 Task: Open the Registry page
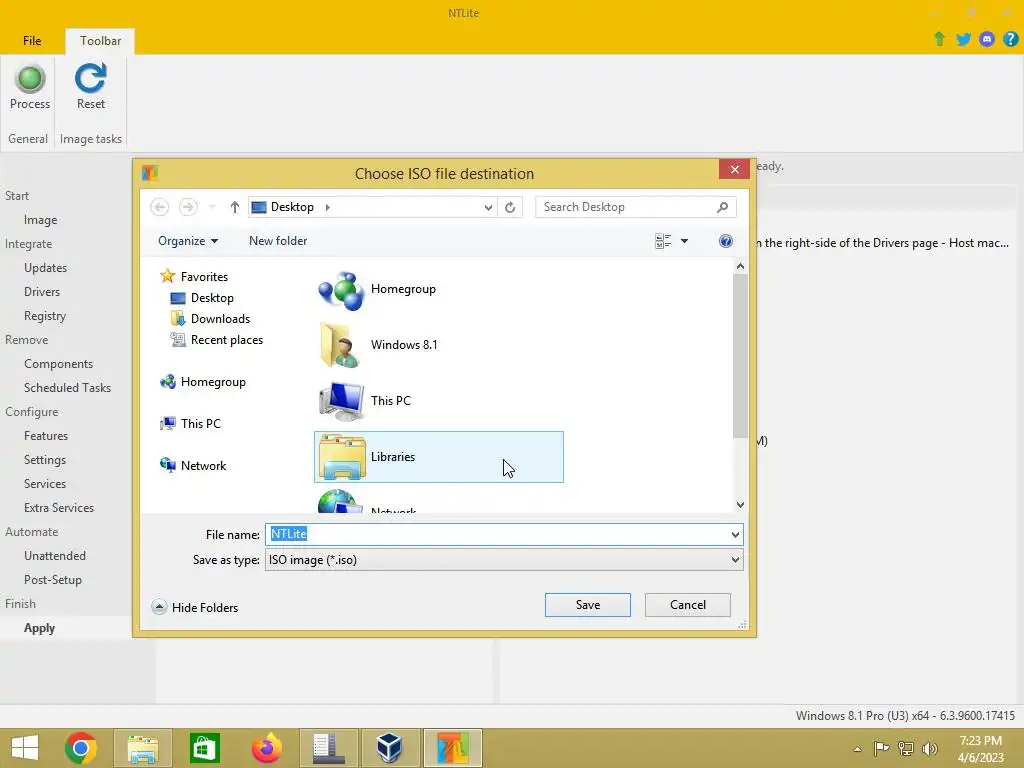(45, 316)
